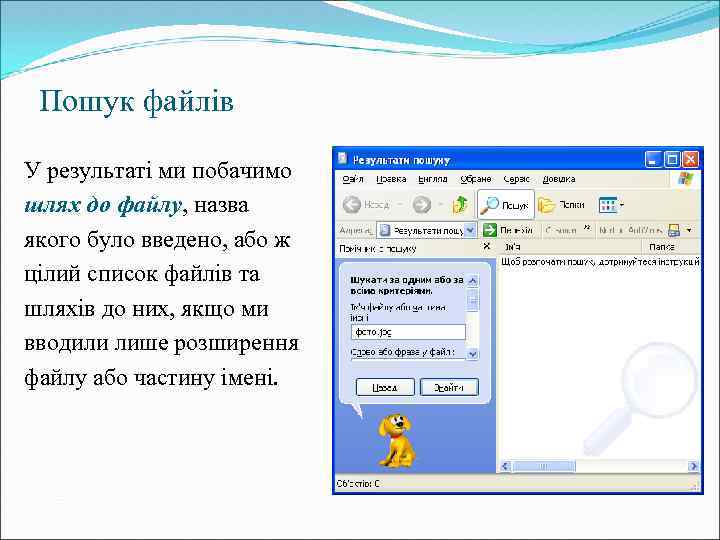
Task: Open the Сервіс menu
Action: (516, 179)
